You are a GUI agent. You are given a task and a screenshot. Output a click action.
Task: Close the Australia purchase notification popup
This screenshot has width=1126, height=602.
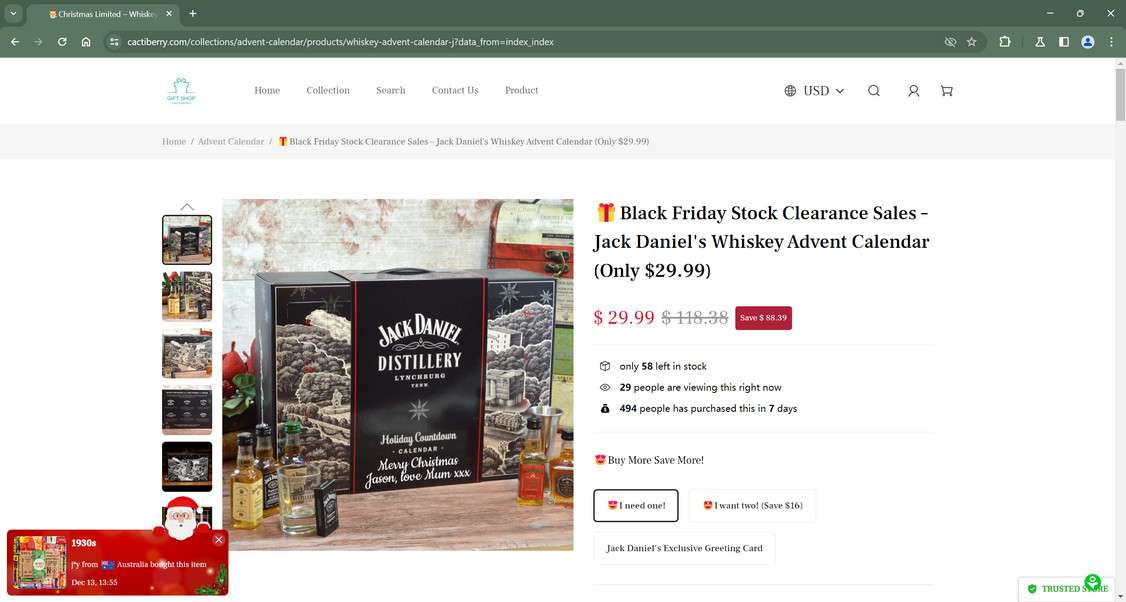pos(219,540)
